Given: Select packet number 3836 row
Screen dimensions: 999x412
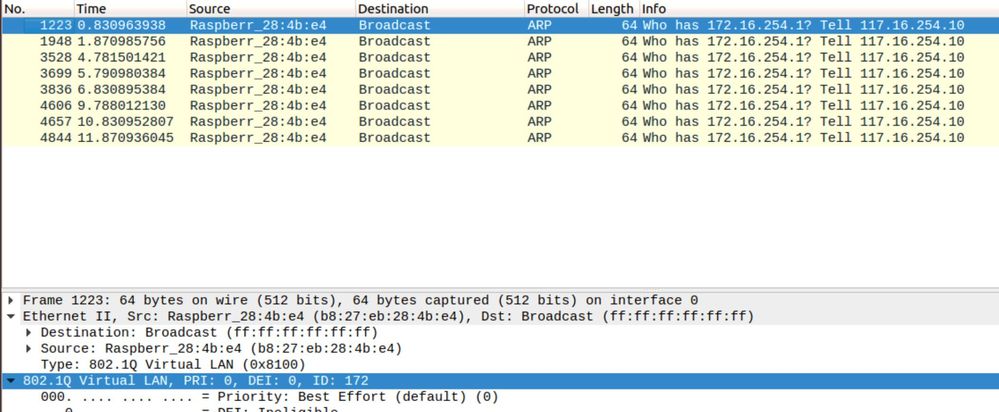Looking at the screenshot, I should 500,89.
